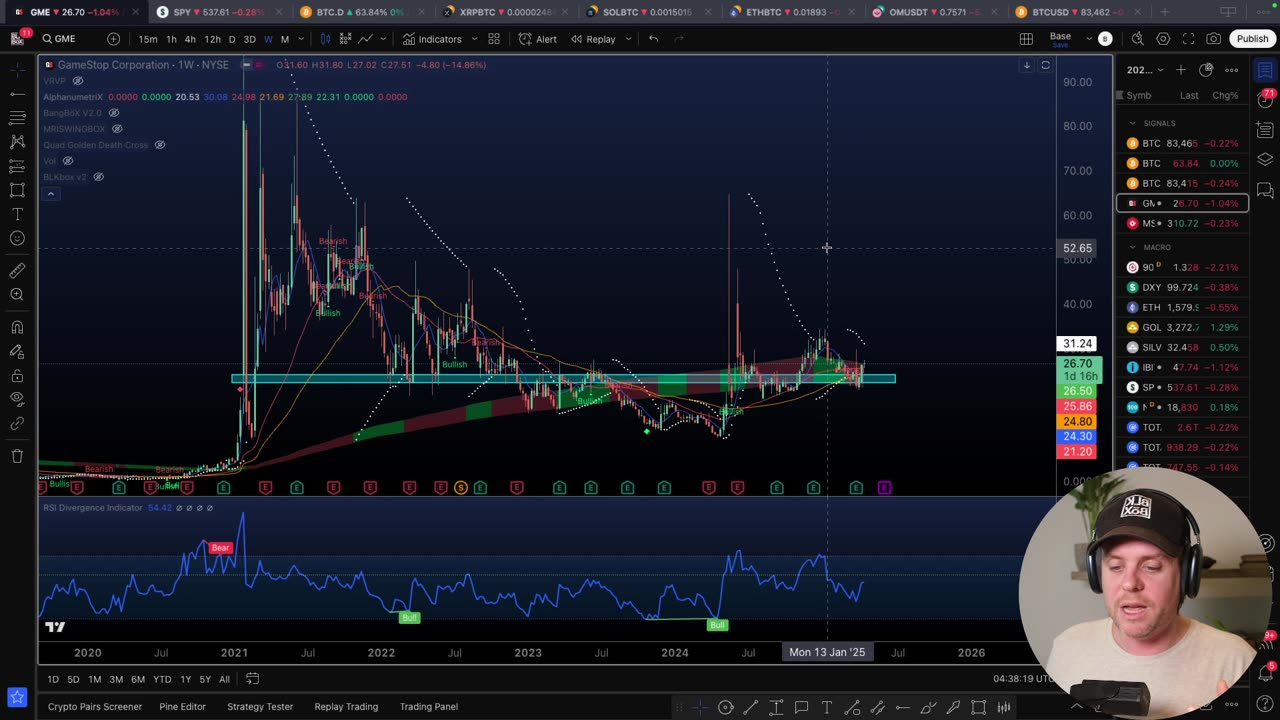Open alerts panel with 71 badge
This screenshot has height=720, width=1280.
(x=1265, y=100)
